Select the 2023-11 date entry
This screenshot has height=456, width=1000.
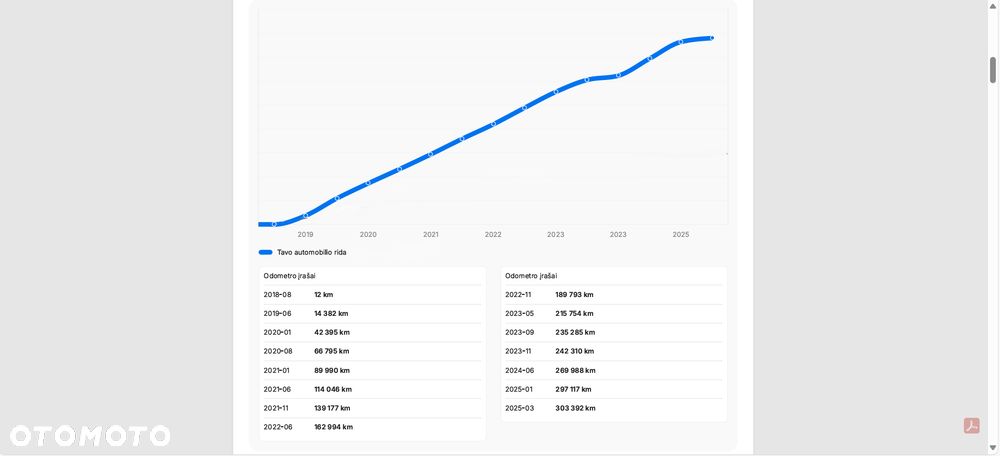click(x=518, y=351)
